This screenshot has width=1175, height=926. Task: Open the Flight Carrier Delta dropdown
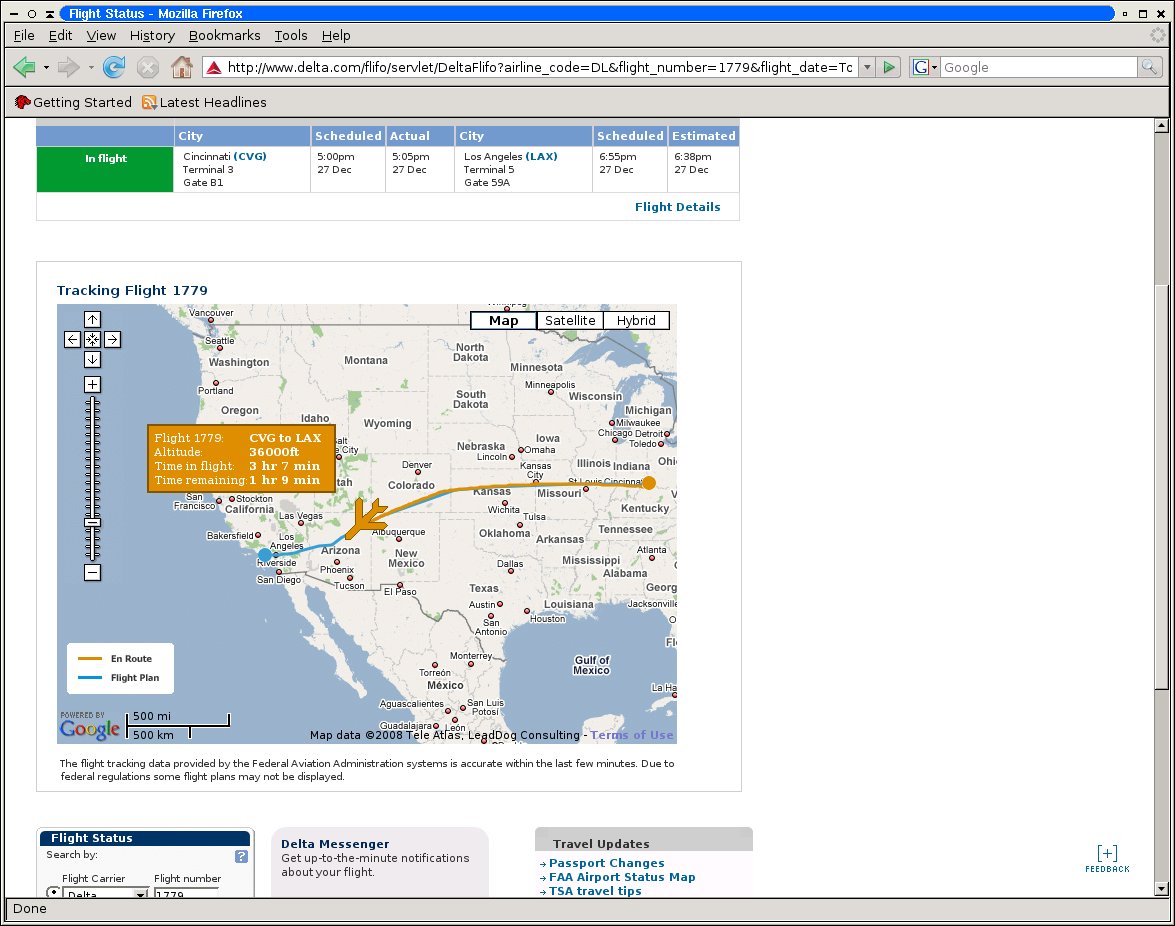click(x=106, y=893)
